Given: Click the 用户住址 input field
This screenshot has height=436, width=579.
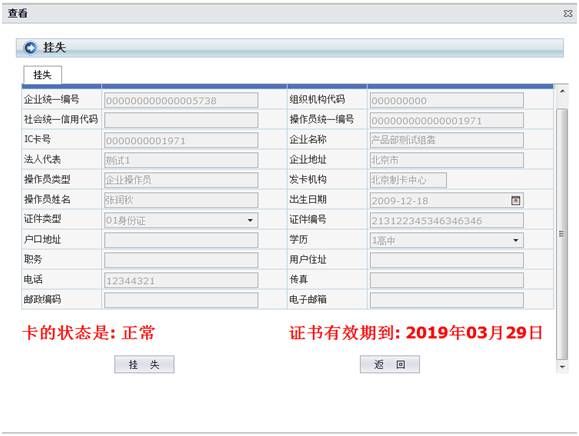Looking at the screenshot, I should 447,260.
